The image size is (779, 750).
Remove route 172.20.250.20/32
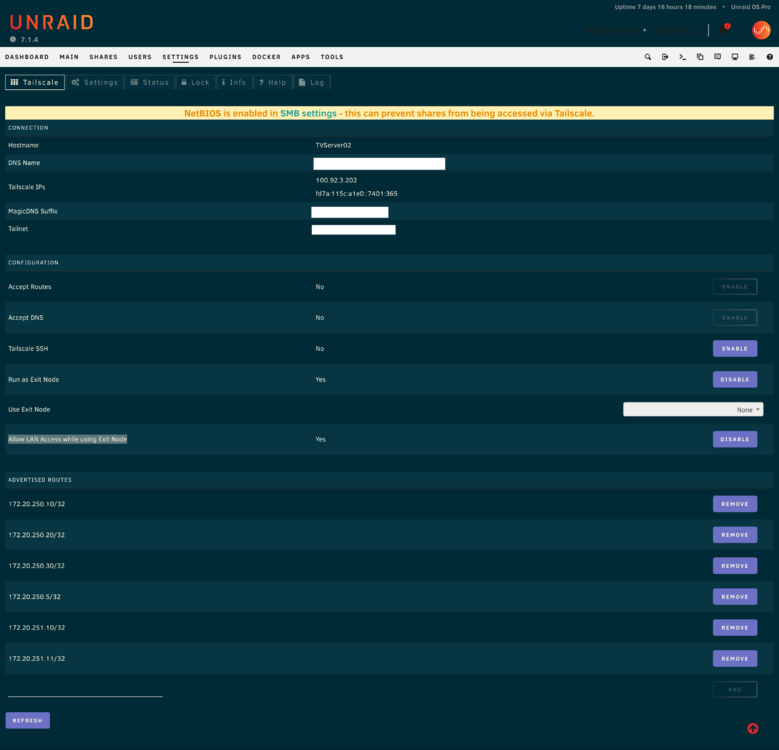pos(735,535)
